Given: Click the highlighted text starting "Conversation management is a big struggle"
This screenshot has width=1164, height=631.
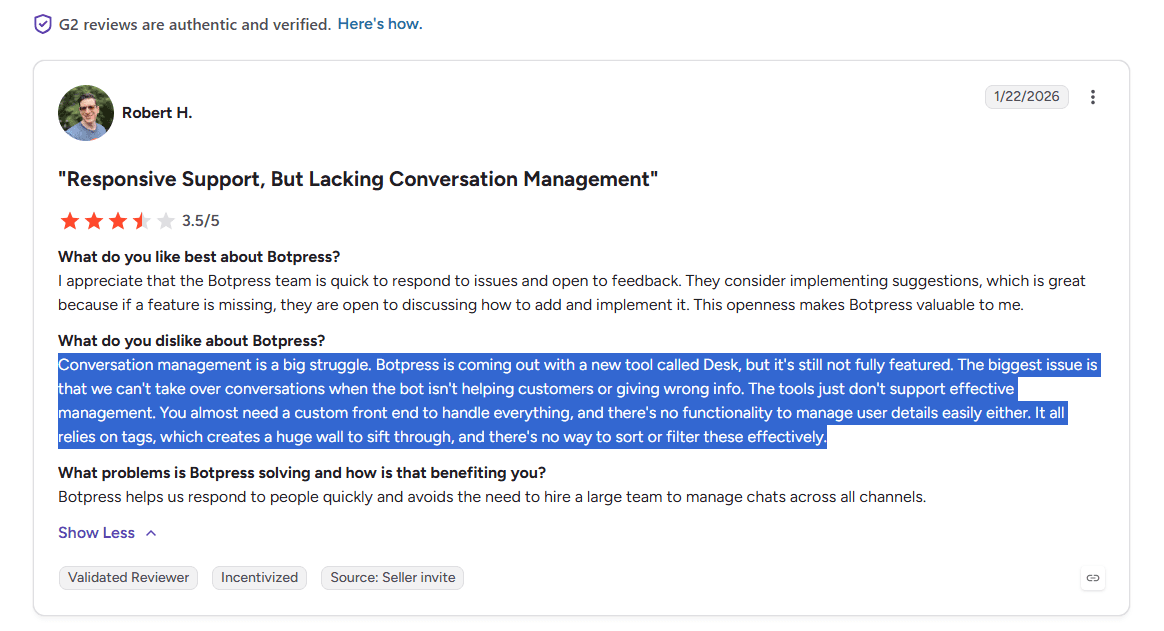Looking at the screenshot, I should click(579, 401).
